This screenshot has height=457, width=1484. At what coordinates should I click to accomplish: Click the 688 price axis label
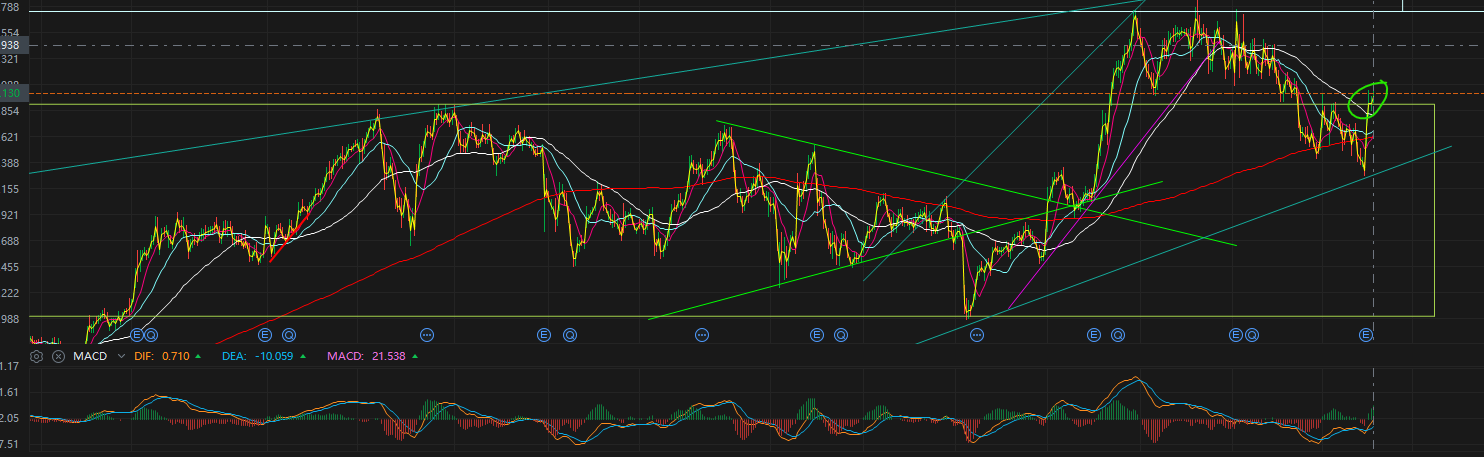pyautogui.click(x=11, y=241)
